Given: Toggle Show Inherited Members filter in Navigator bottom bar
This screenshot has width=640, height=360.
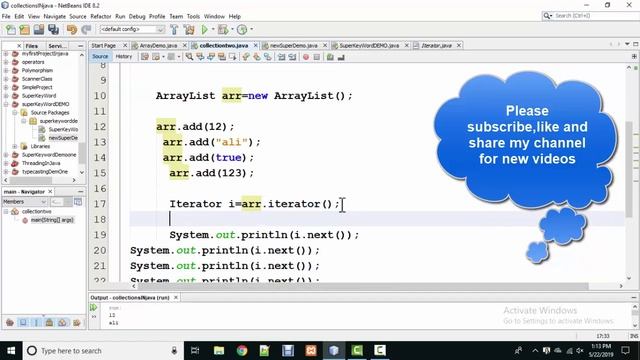Looking at the screenshot, I should pyautogui.click(x=10, y=322).
